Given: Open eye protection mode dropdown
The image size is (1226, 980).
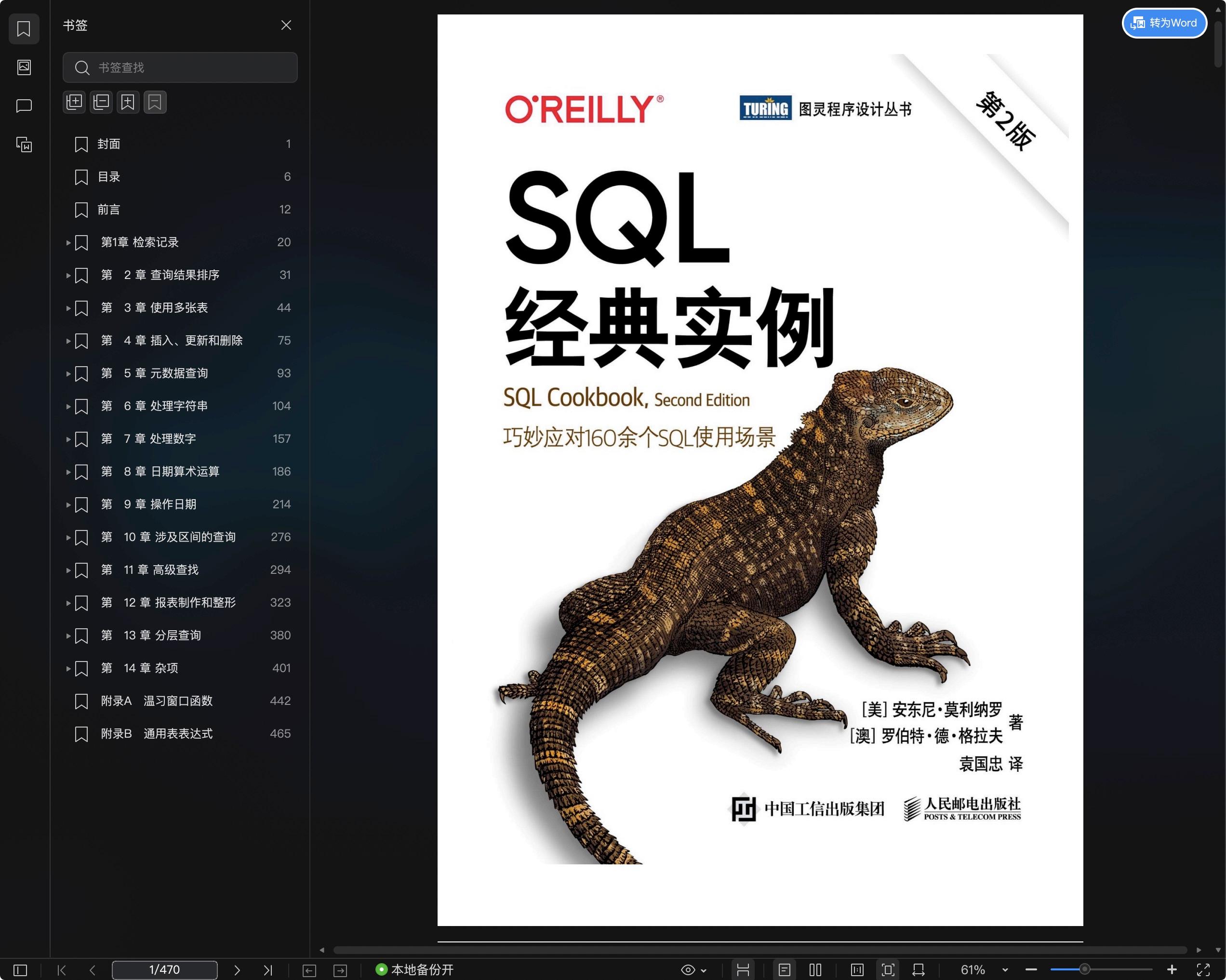Looking at the screenshot, I should tap(694, 970).
